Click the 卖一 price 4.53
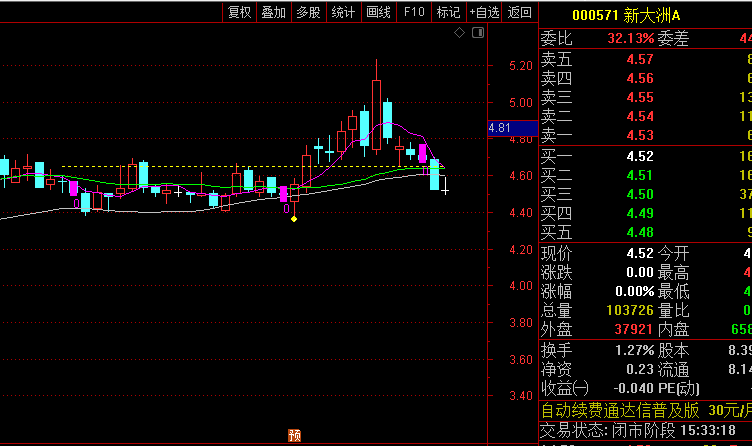Screen dimensions: 752x446 tap(640, 135)
